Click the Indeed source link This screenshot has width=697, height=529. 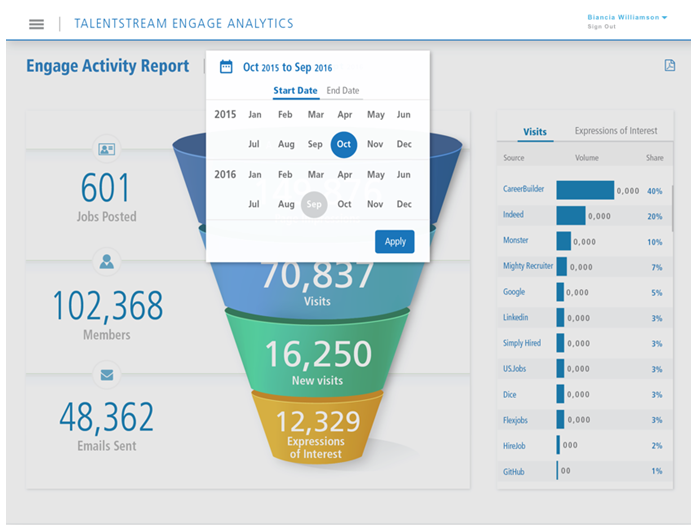(x=513, y=215)
